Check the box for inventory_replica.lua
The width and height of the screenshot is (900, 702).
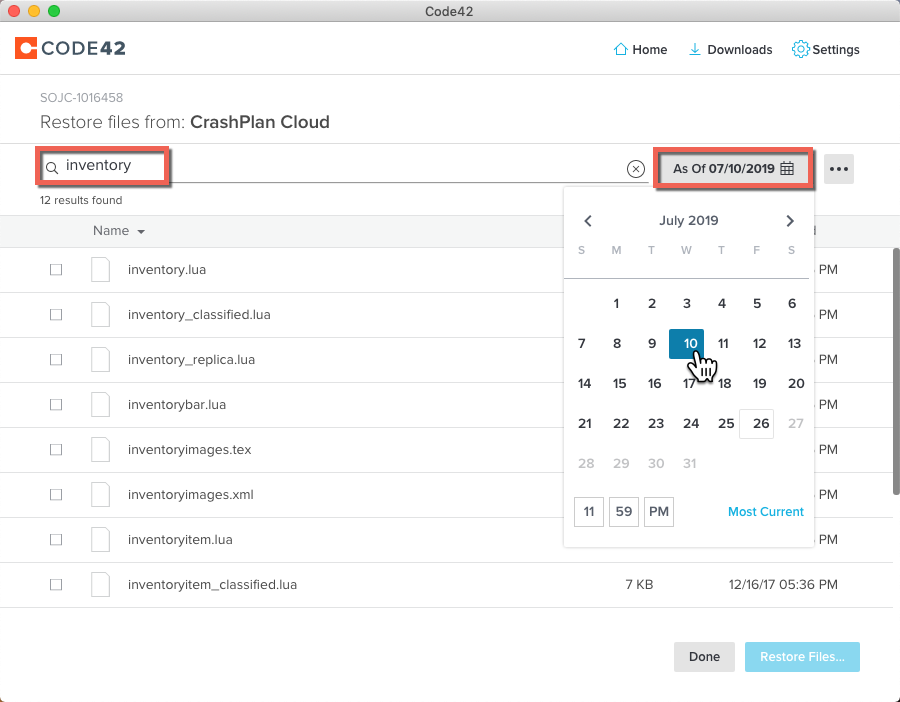56,359
